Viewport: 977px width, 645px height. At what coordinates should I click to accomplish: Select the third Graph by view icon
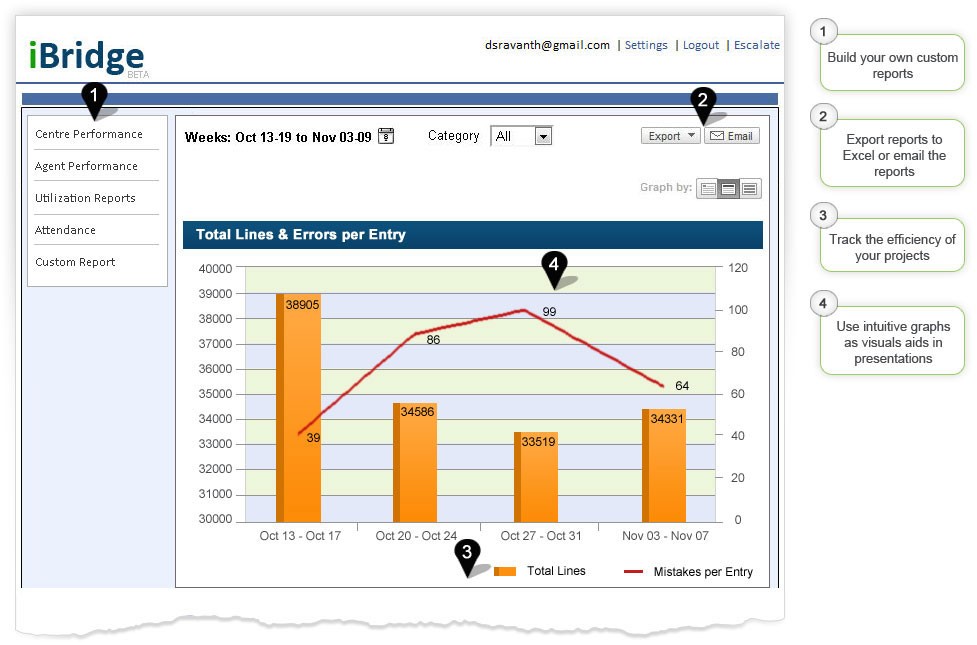[750, 188]
